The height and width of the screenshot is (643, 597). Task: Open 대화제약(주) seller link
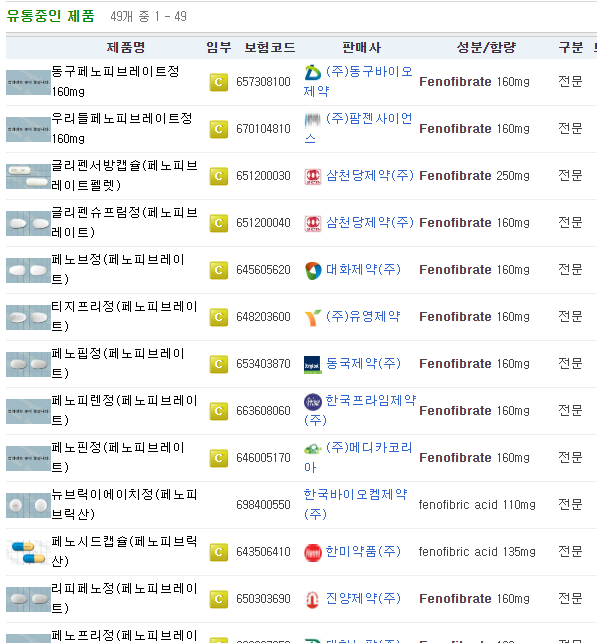[363, 270]
